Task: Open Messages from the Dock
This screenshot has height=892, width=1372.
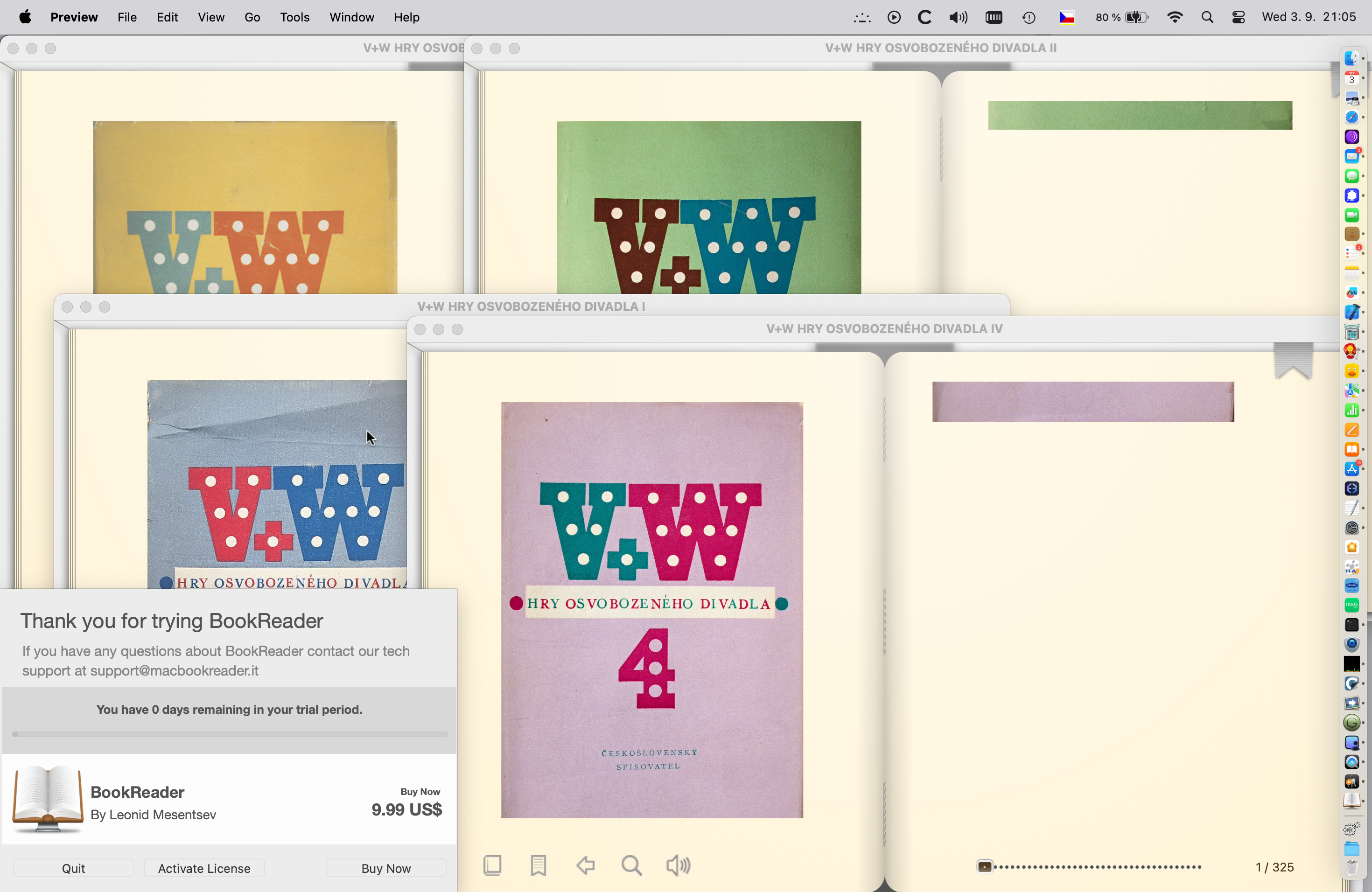Action: [1352, 176]
